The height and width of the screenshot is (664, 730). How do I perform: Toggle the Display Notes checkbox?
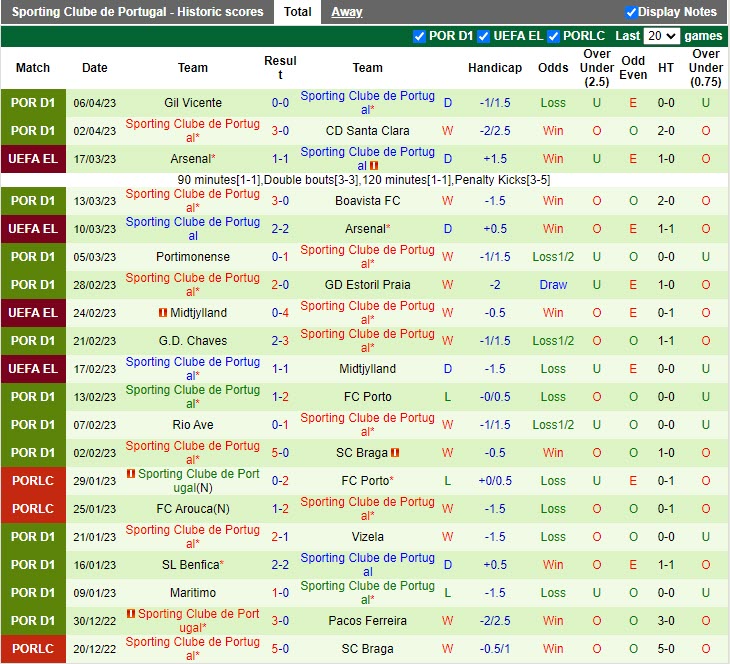coord(631,12)
